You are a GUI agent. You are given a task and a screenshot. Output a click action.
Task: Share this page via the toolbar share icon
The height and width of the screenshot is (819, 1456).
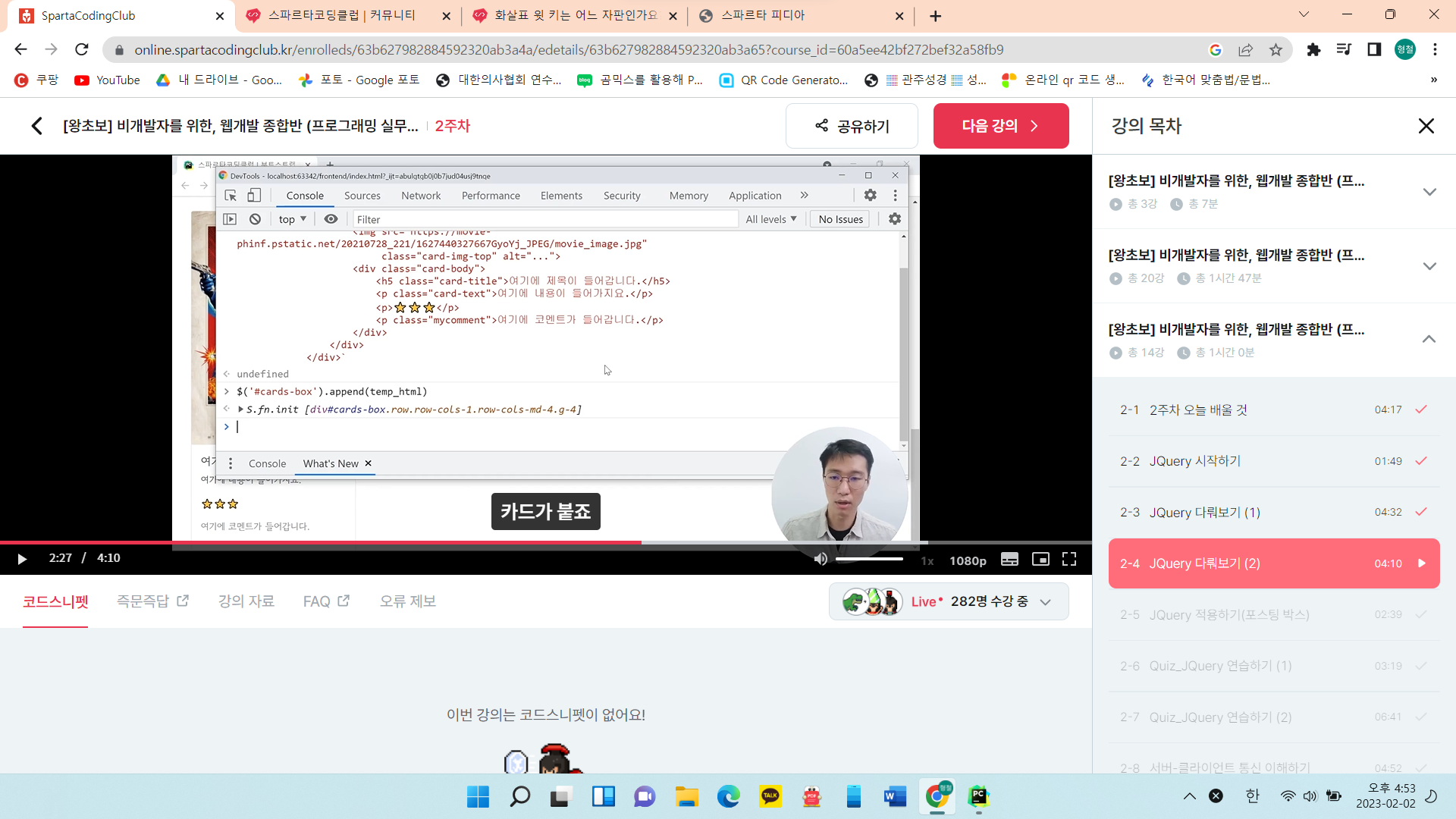pos(1245,50)
